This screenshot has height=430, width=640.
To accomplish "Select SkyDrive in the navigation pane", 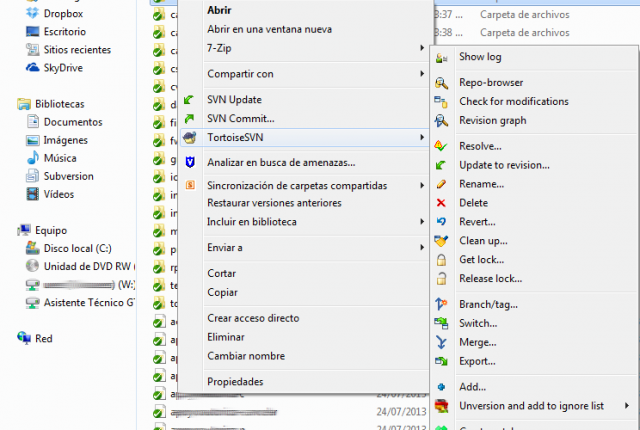I will point(63,68).
